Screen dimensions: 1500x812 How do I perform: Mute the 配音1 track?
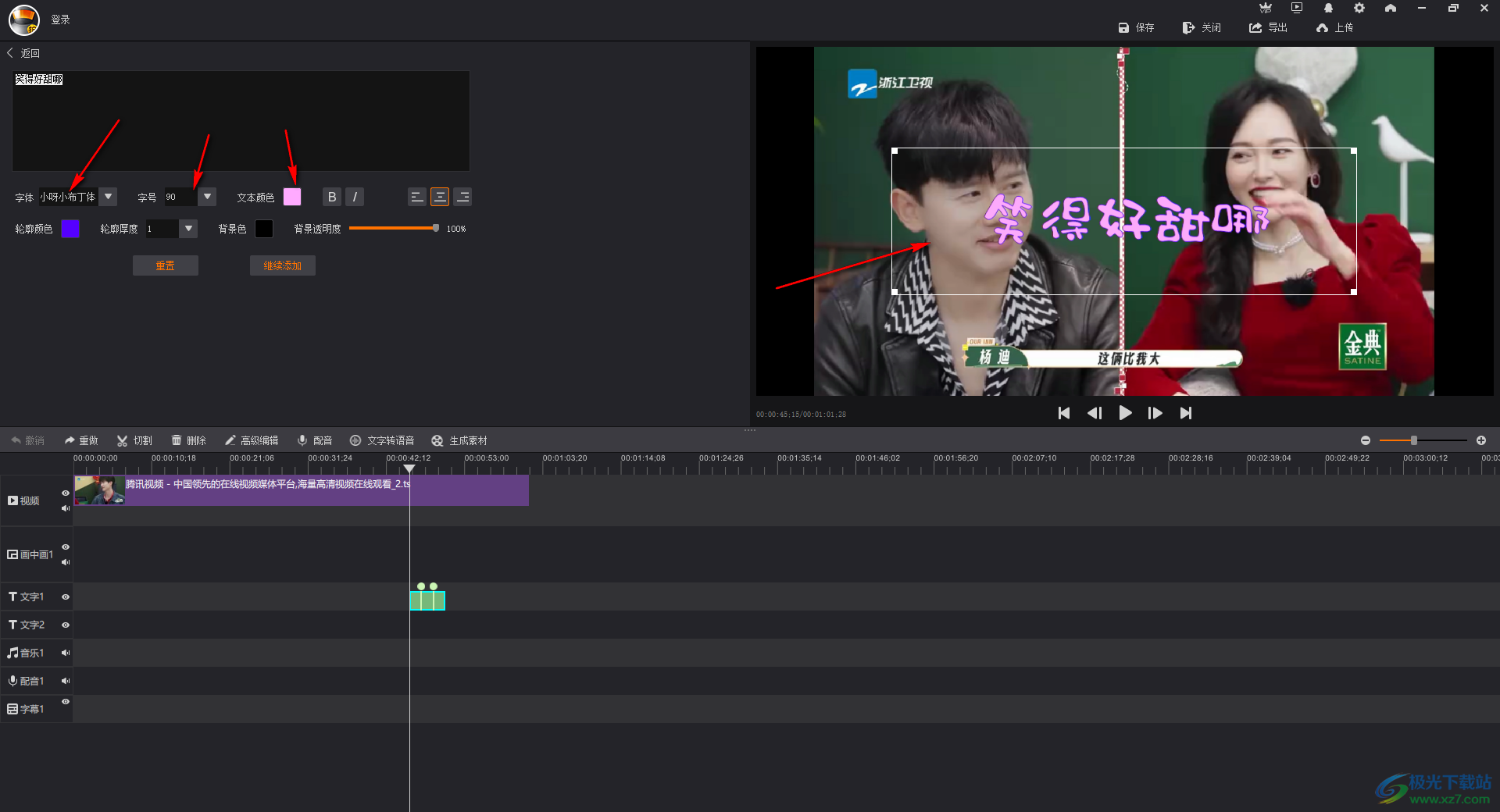point(66,681)
